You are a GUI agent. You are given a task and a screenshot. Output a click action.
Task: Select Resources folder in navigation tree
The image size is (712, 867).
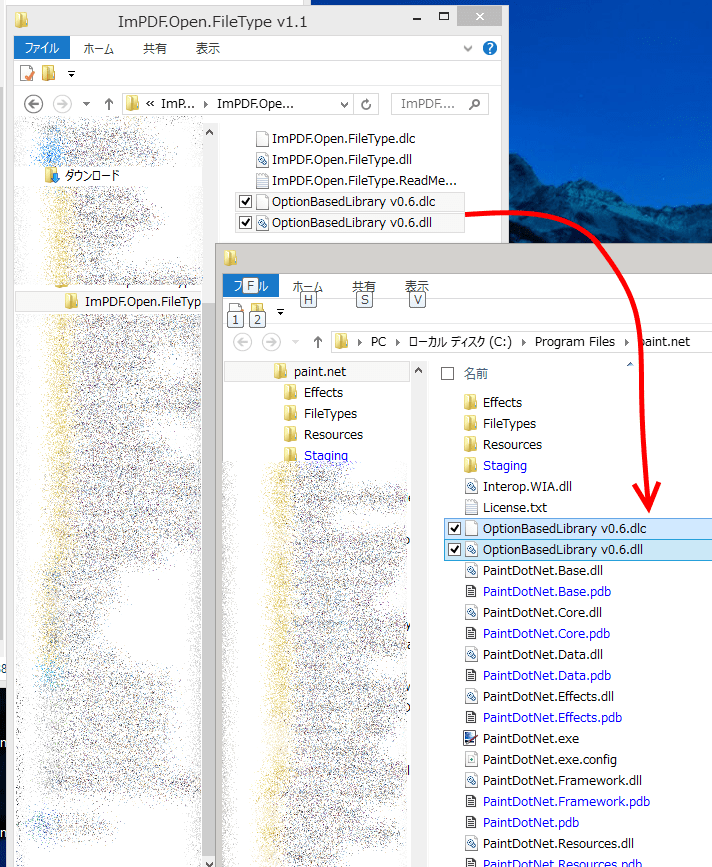pos(333,435)
